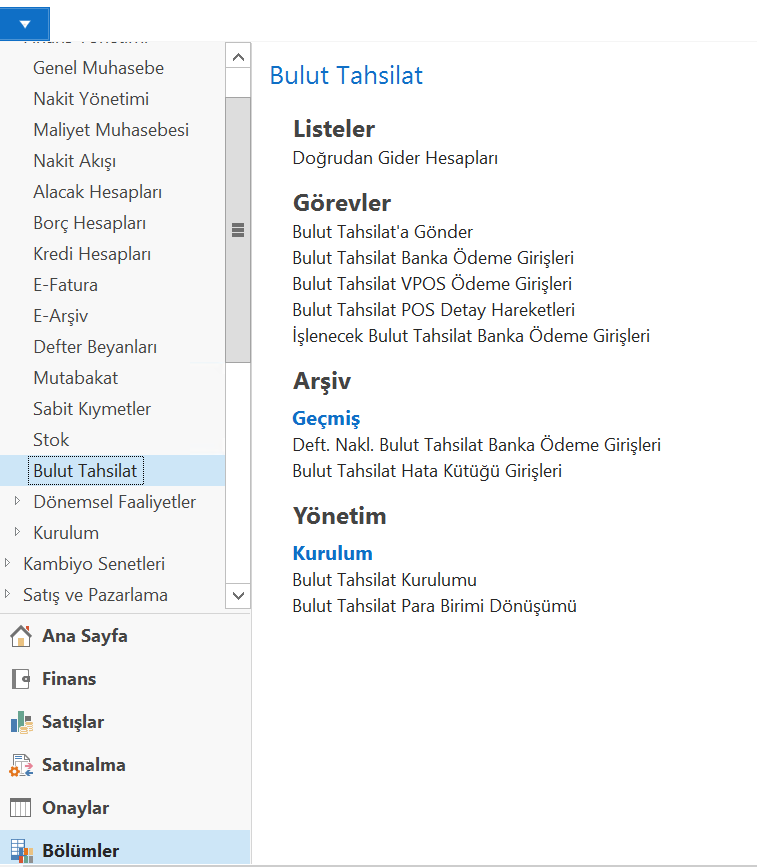The width and height of the screenshot is (757, 867).
Task: Open the Satınalma menu item
Action: pyautogui.click(x=83, y=765)
